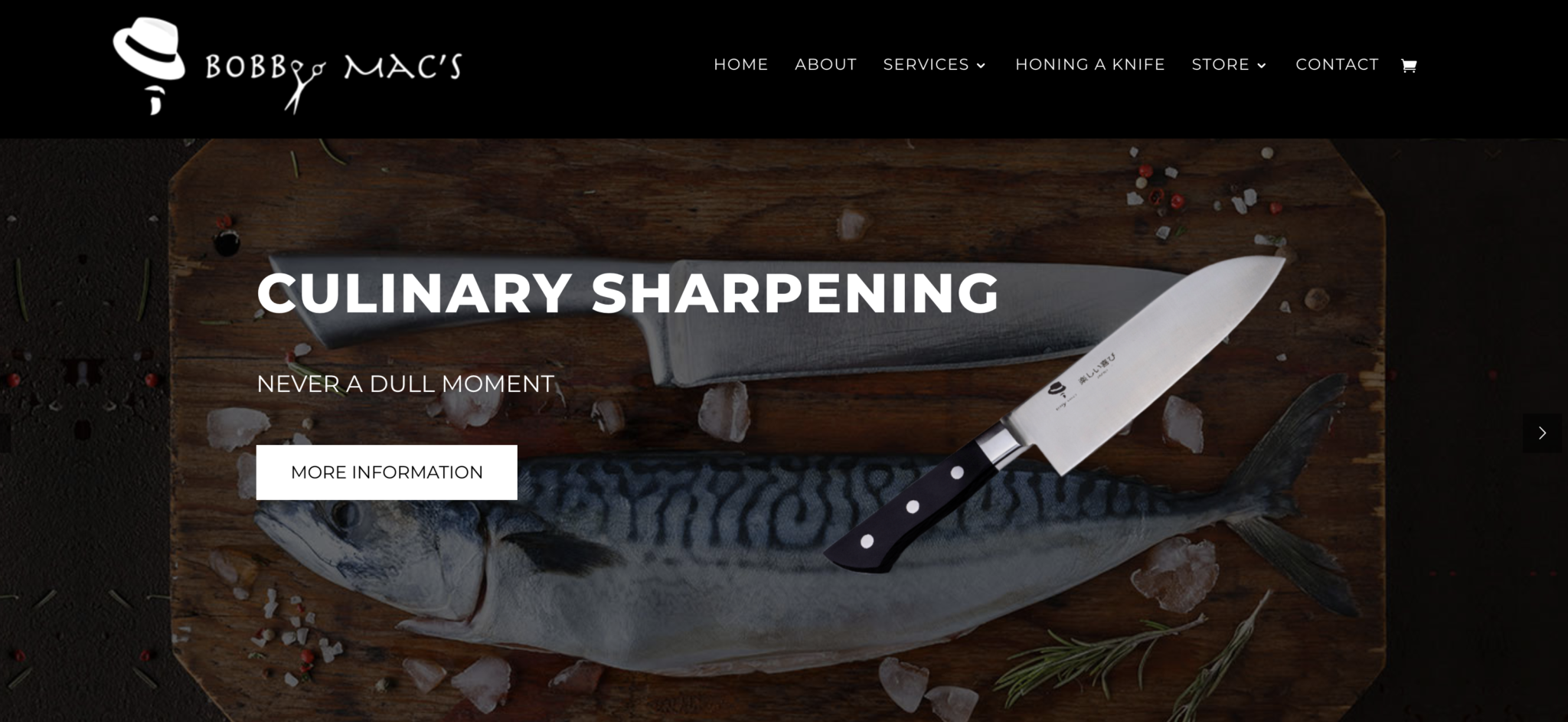Open the Contact page
The image size is (1568, 722).
pos(1337,64)
